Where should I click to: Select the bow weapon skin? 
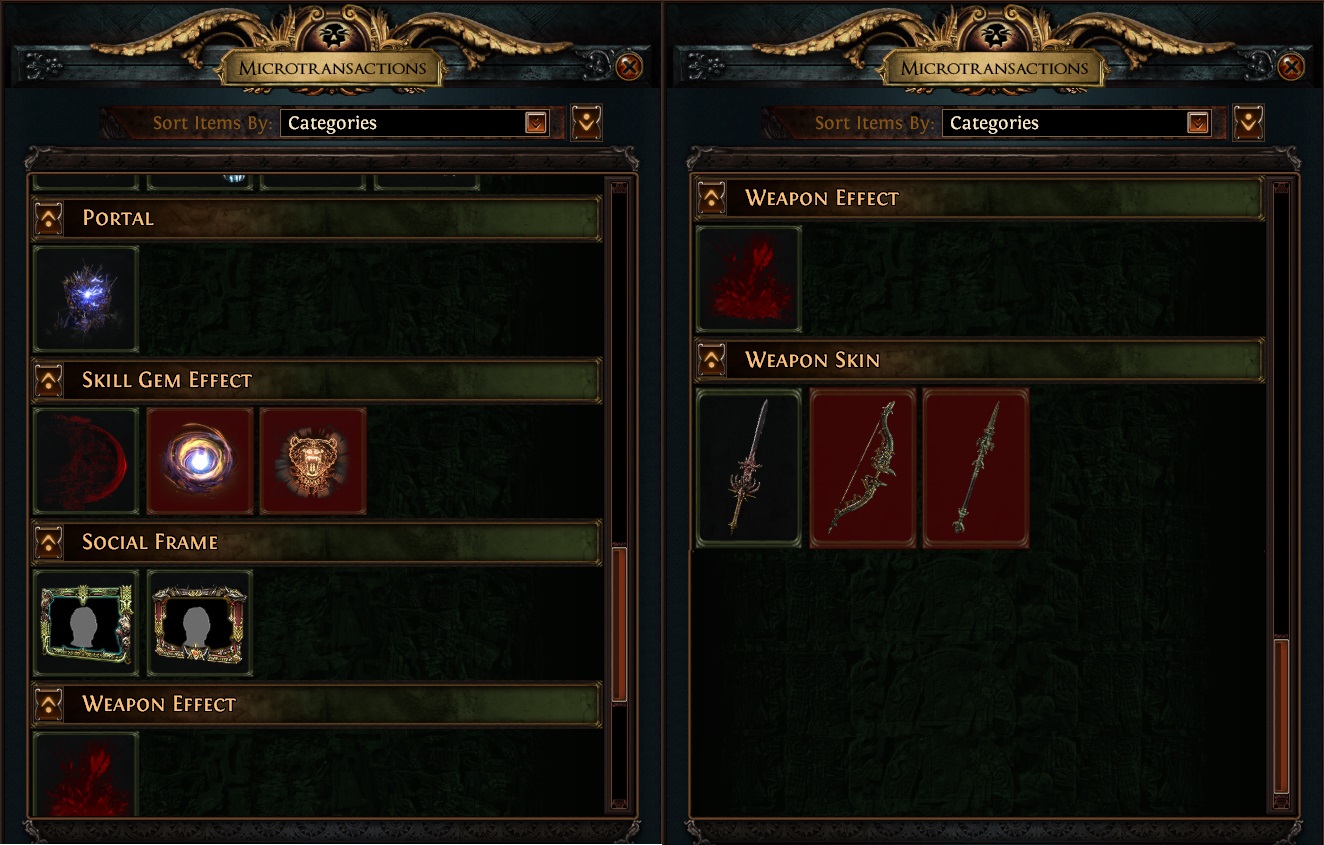862,468
